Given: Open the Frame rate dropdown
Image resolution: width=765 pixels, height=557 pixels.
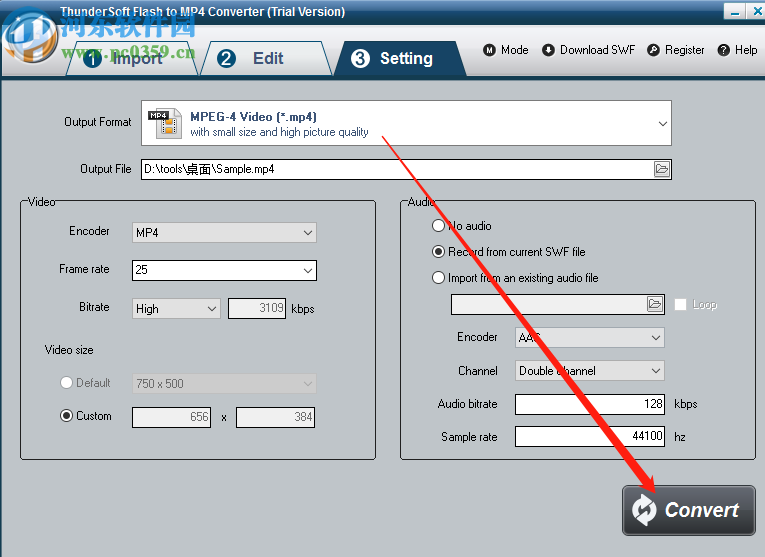Looking at the screenshot, I should coord(224,270).
